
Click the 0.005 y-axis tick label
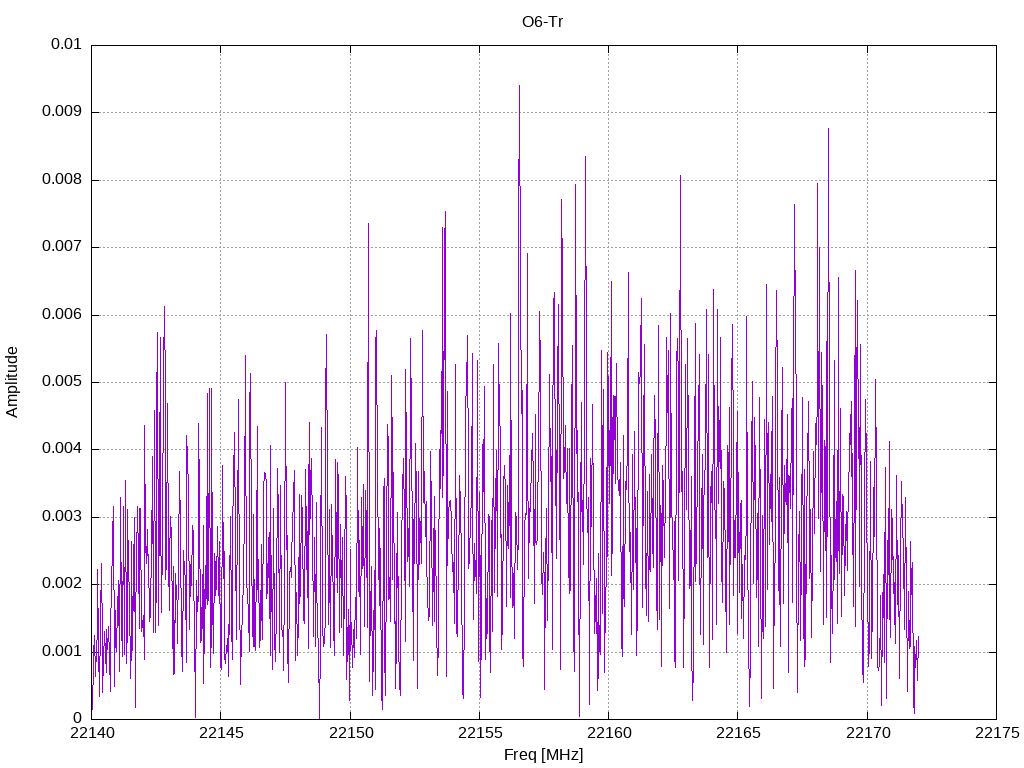pos(62,382)
